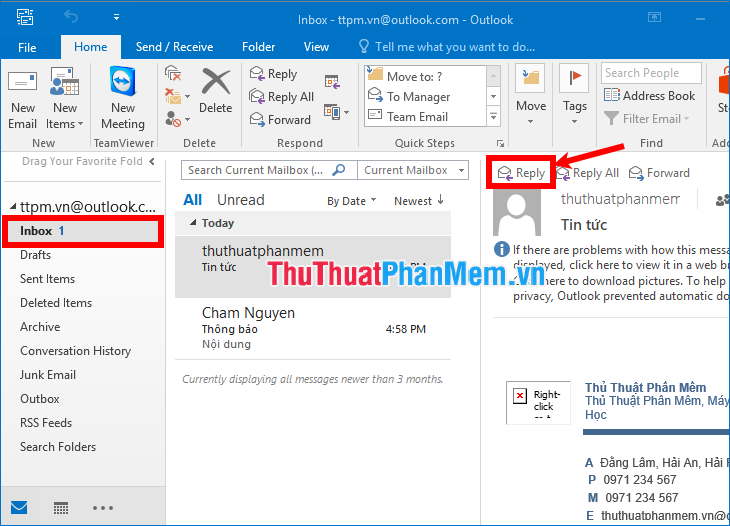Click Reply in the reading pane
Screen dimensions: 730x526
[x=521, y=173]
